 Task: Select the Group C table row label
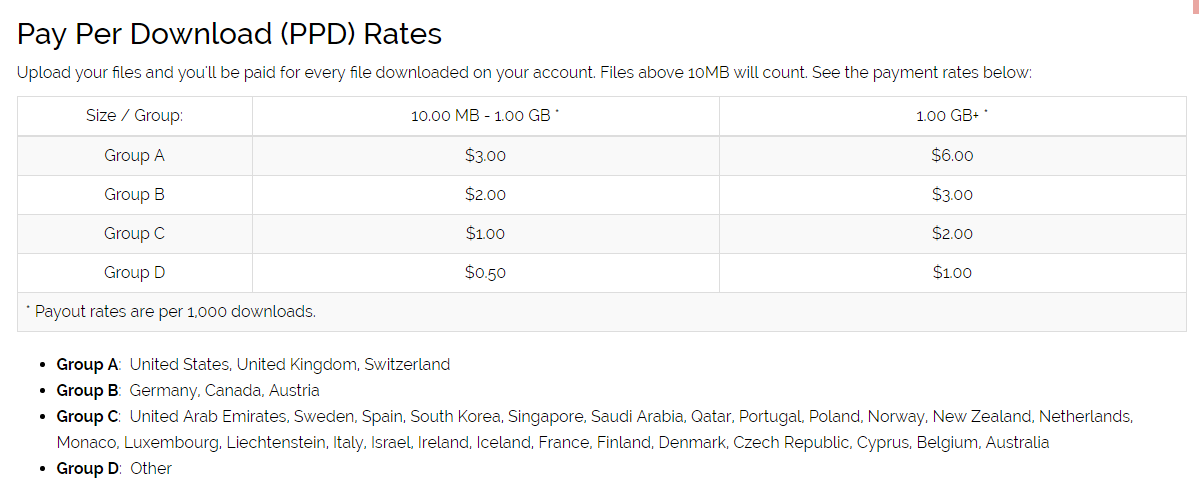coord(134,233)
